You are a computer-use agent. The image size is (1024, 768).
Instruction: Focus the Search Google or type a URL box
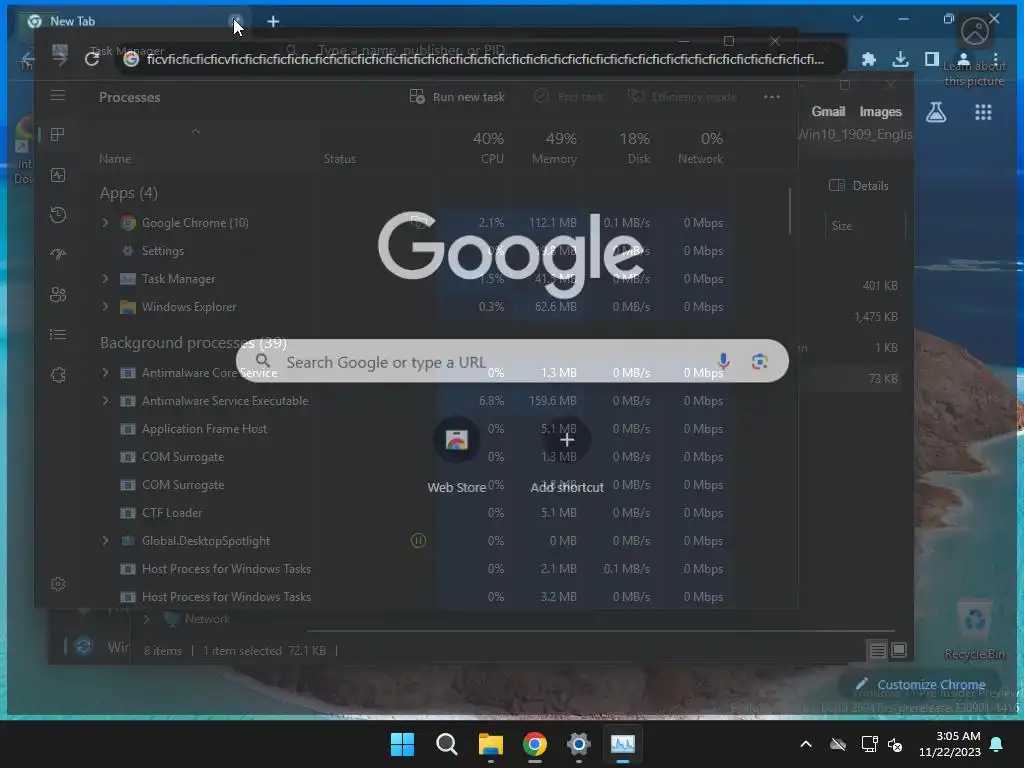click(x=512, y=361)
